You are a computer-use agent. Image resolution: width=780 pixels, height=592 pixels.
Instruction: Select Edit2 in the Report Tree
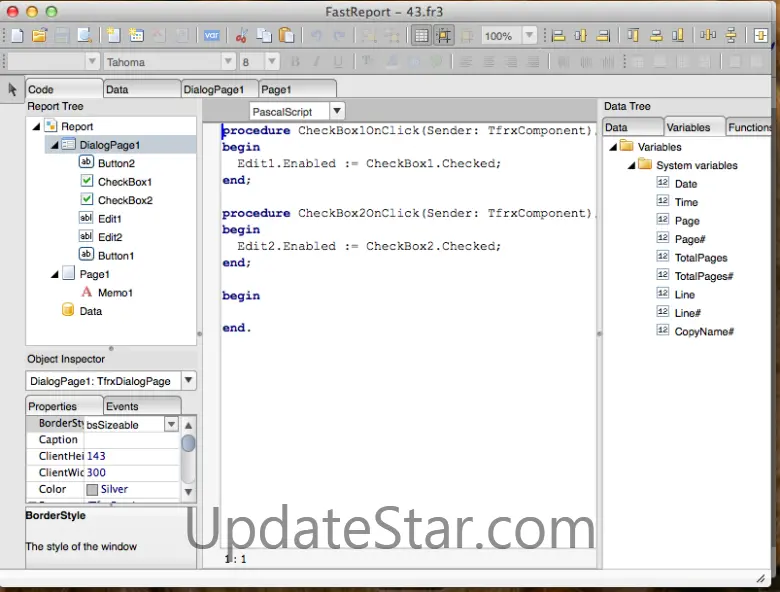pyautogui.click(x=110, y=237)
